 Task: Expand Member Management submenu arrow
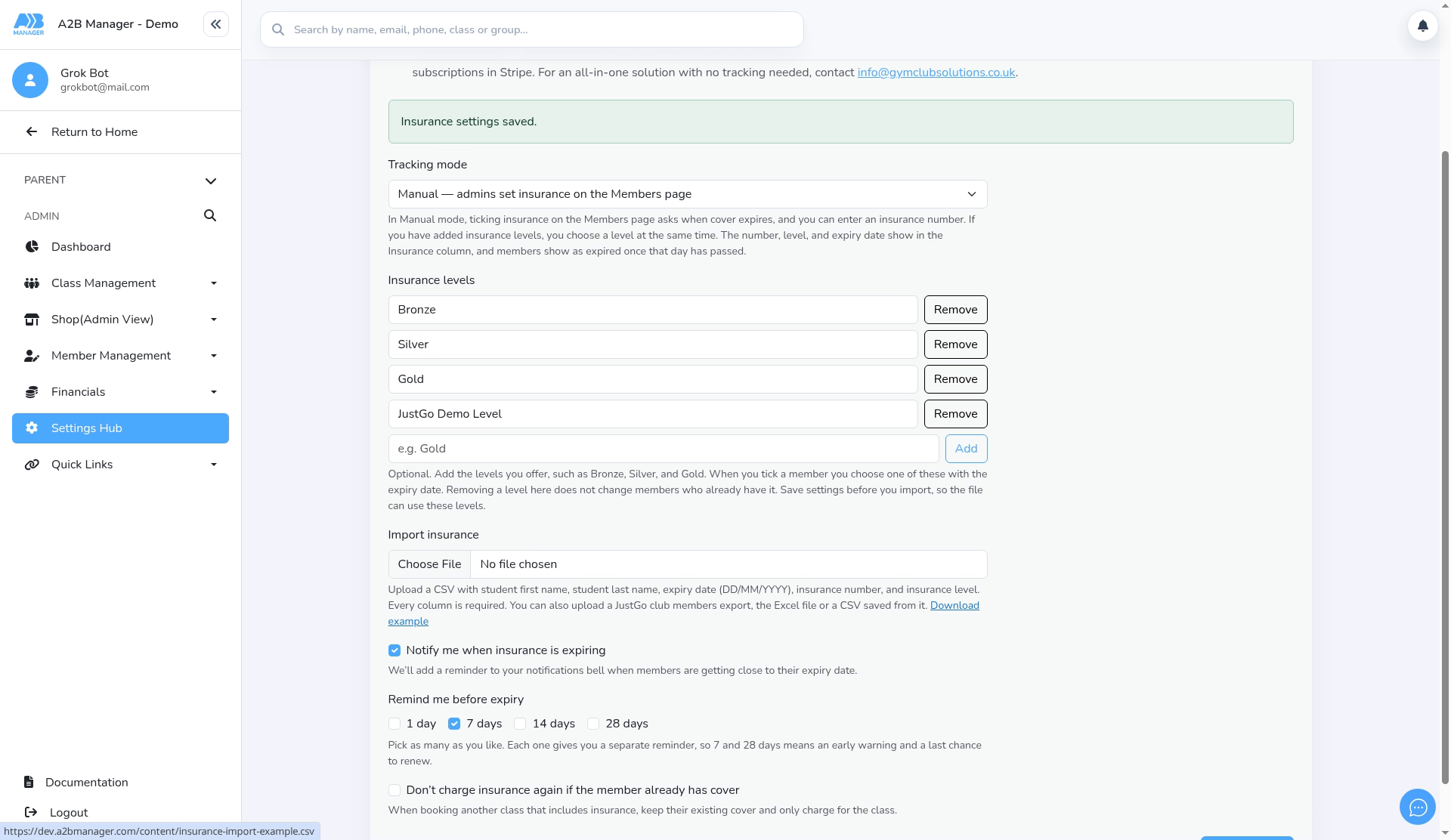pyautogui.click(x=214, y=356)
